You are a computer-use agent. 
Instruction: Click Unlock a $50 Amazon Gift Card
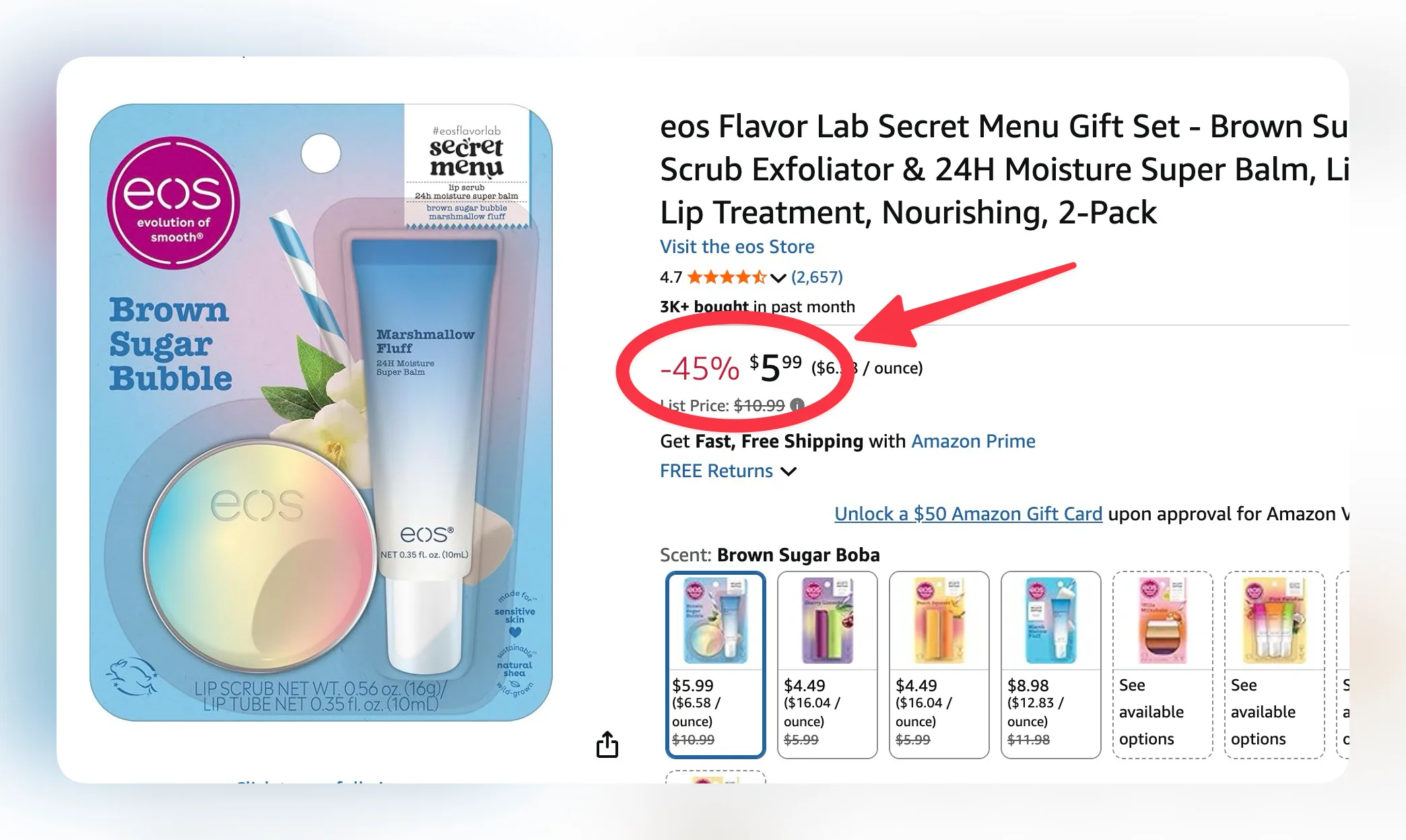click(x=968, y=514)
